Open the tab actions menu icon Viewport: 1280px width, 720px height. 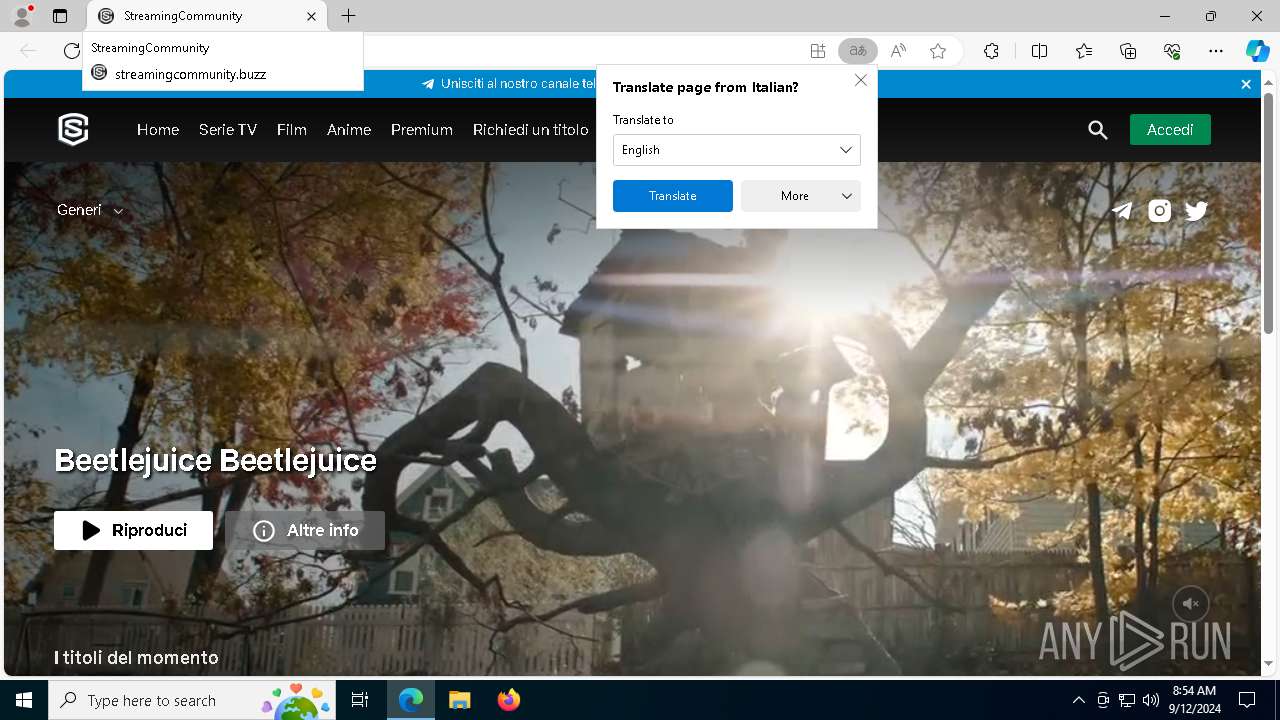[x=60, y=16]
